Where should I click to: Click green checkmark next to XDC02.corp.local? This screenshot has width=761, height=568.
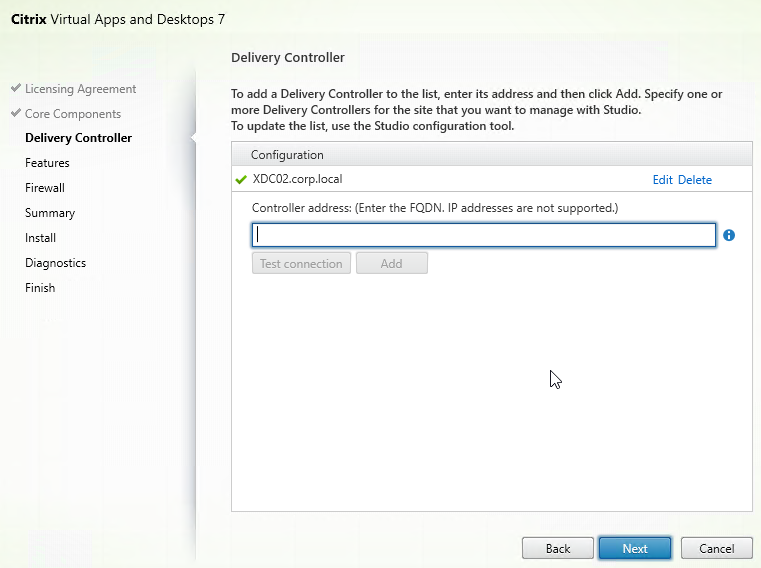(x=241, y=180)
